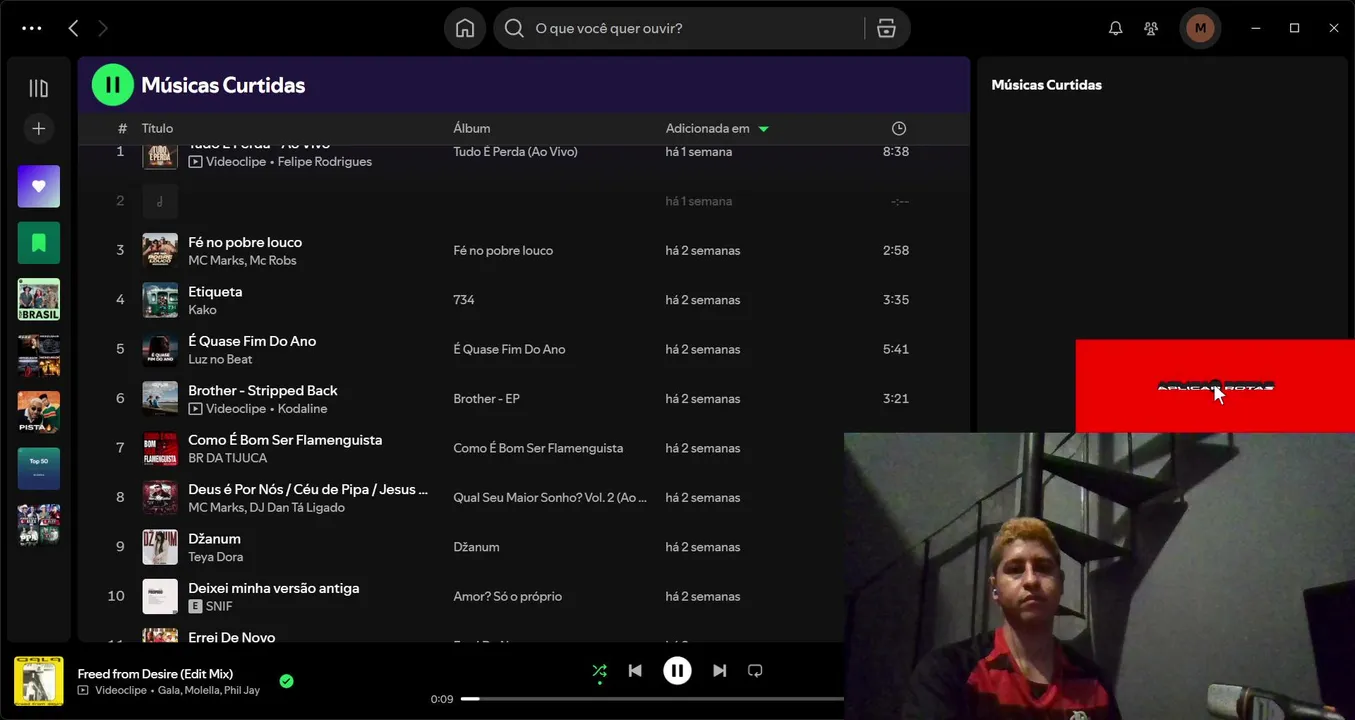Open artist BR DA TIJUCA link

click(x=227, y=458)
